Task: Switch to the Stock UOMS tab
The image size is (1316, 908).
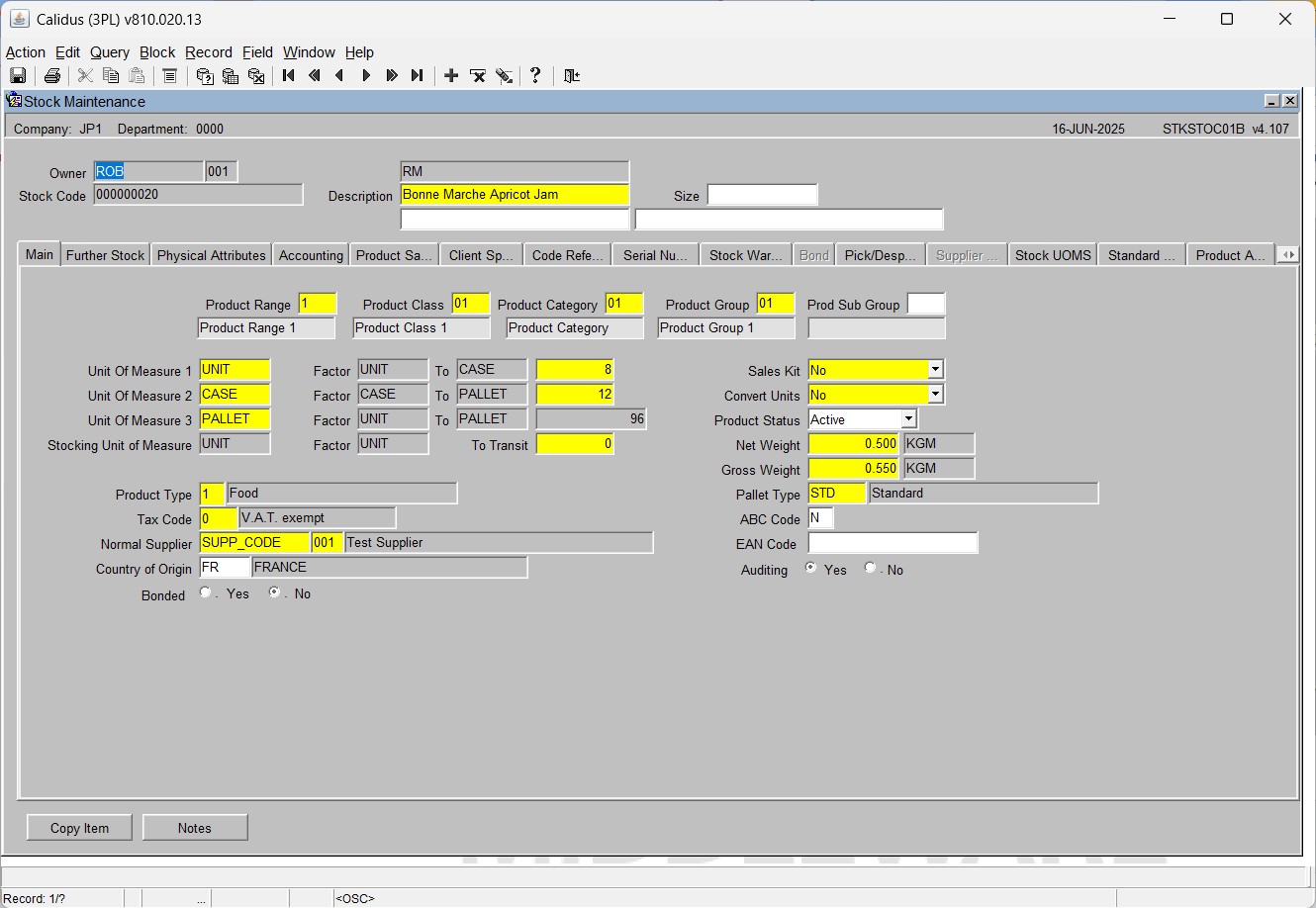Action: click(x=1053, y=255)
